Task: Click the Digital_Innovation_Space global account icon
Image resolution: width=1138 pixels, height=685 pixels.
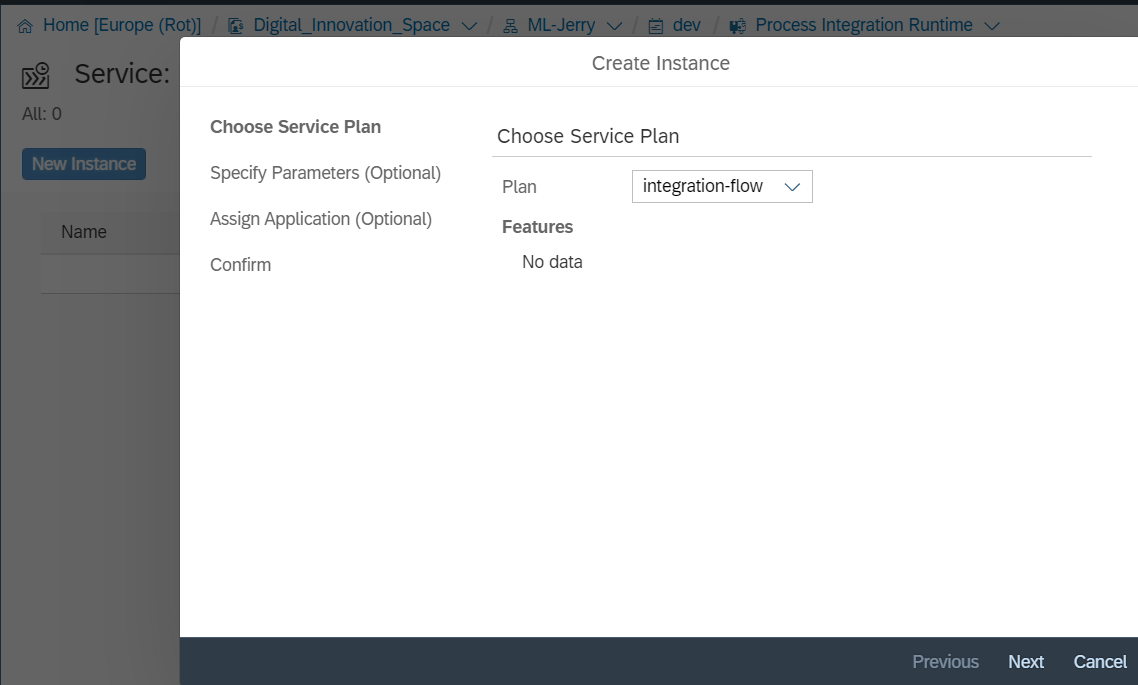Action: (x=236, y=25)
